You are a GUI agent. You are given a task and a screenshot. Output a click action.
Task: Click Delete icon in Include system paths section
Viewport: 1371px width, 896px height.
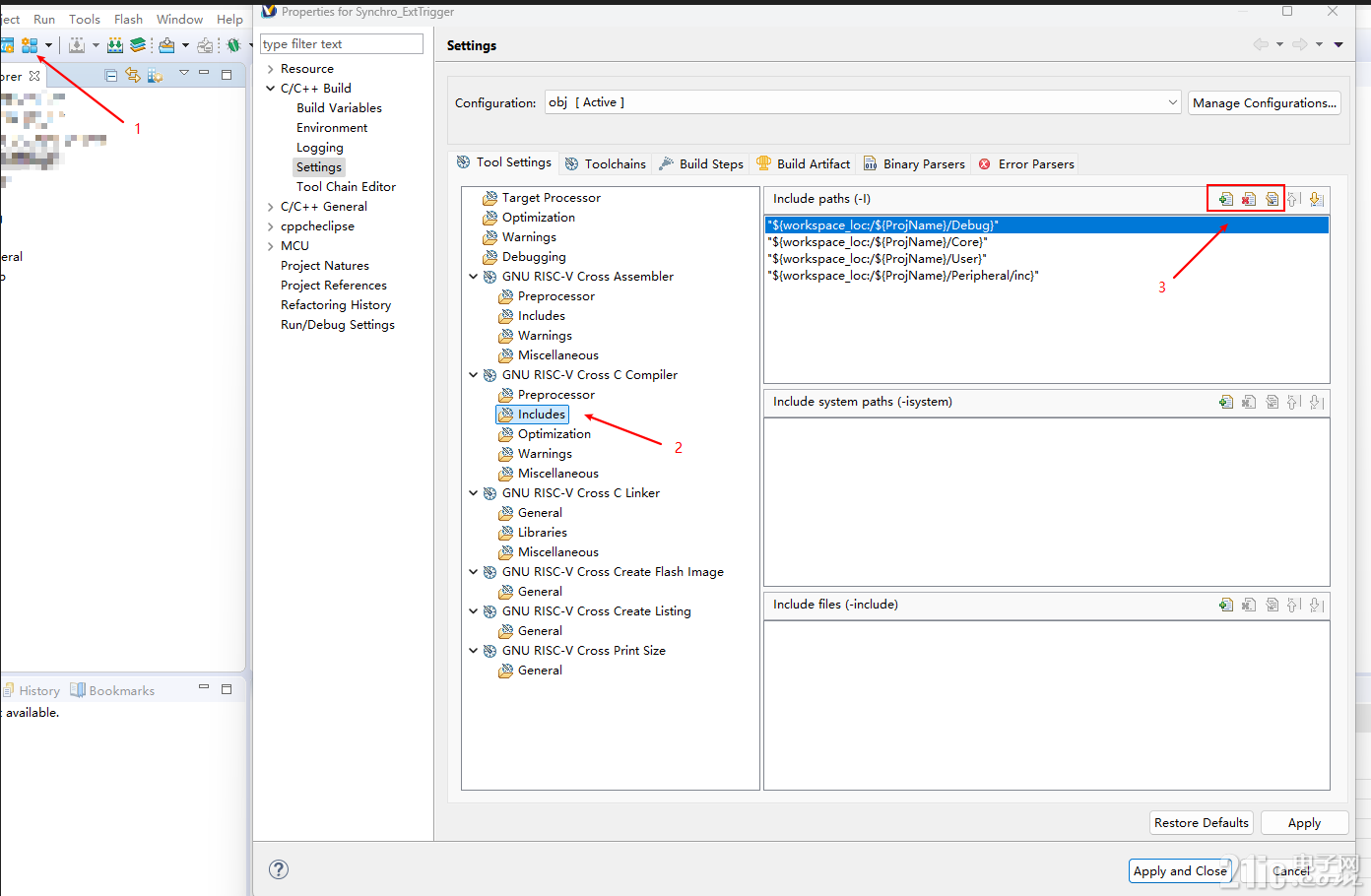click(x=1248, y=402)
